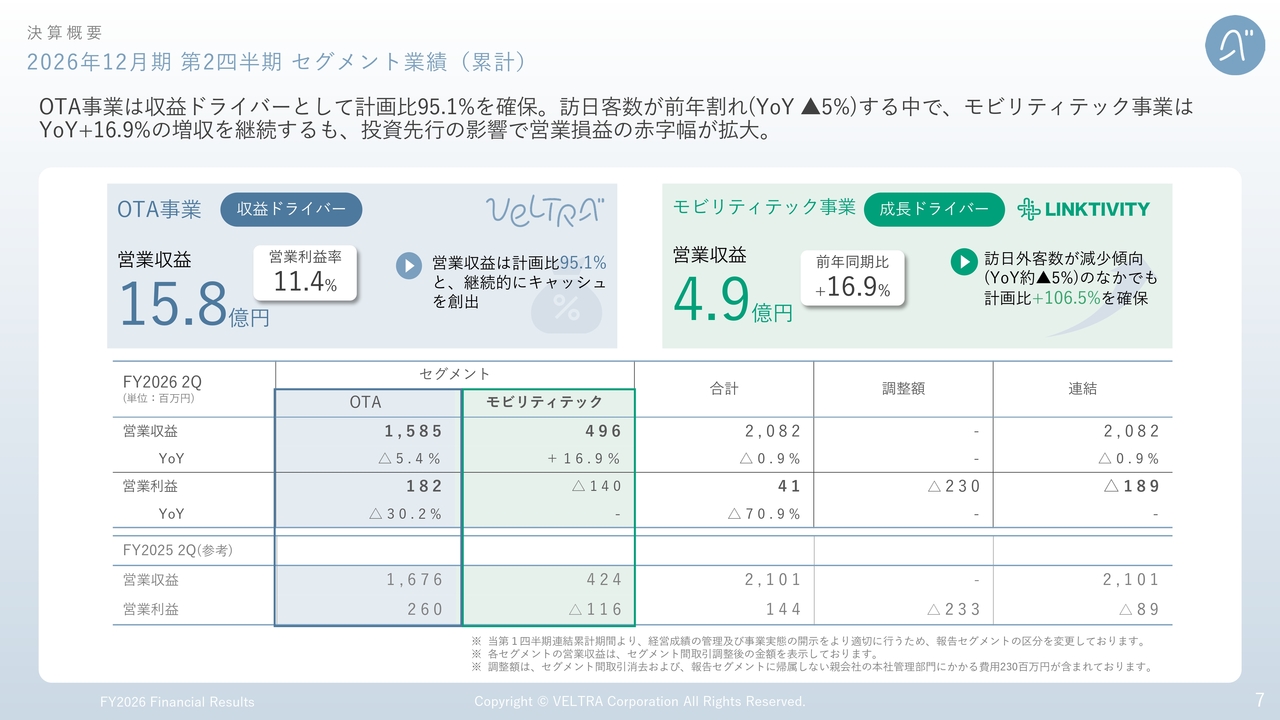1280x720 pixels.
Task: Click the FY2026 Financial Results footer text
Action: pyautogui.click(x=177, y=702)
